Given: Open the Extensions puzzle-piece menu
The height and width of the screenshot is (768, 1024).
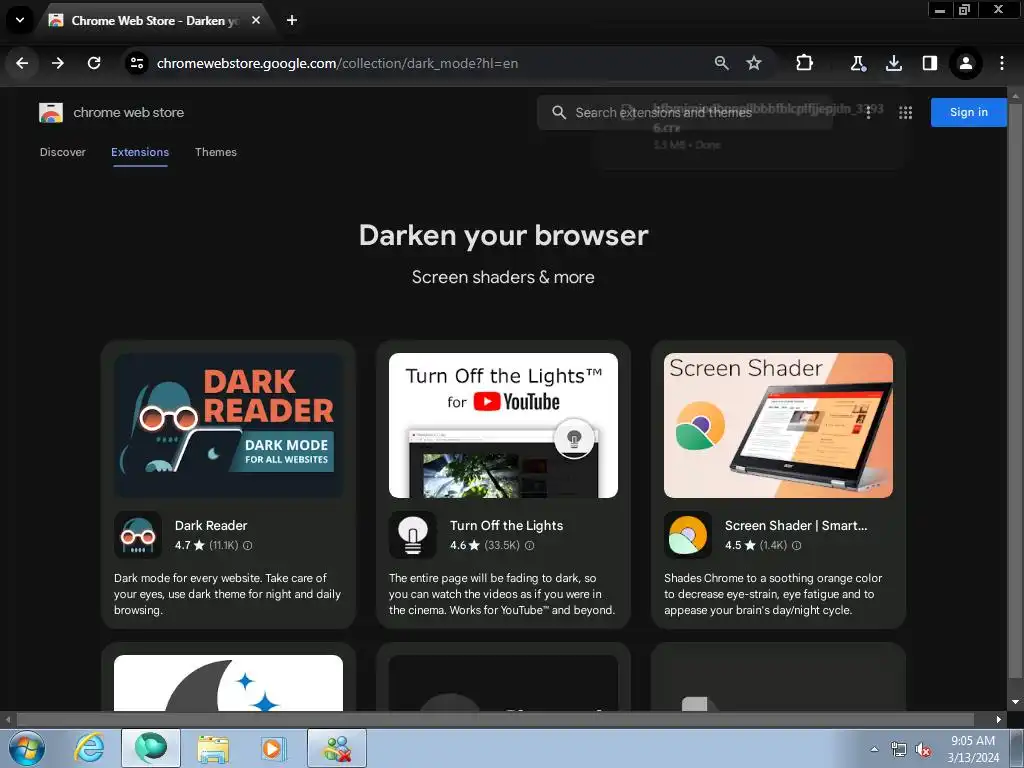Looking at the screenshot, I should (805, 63).
